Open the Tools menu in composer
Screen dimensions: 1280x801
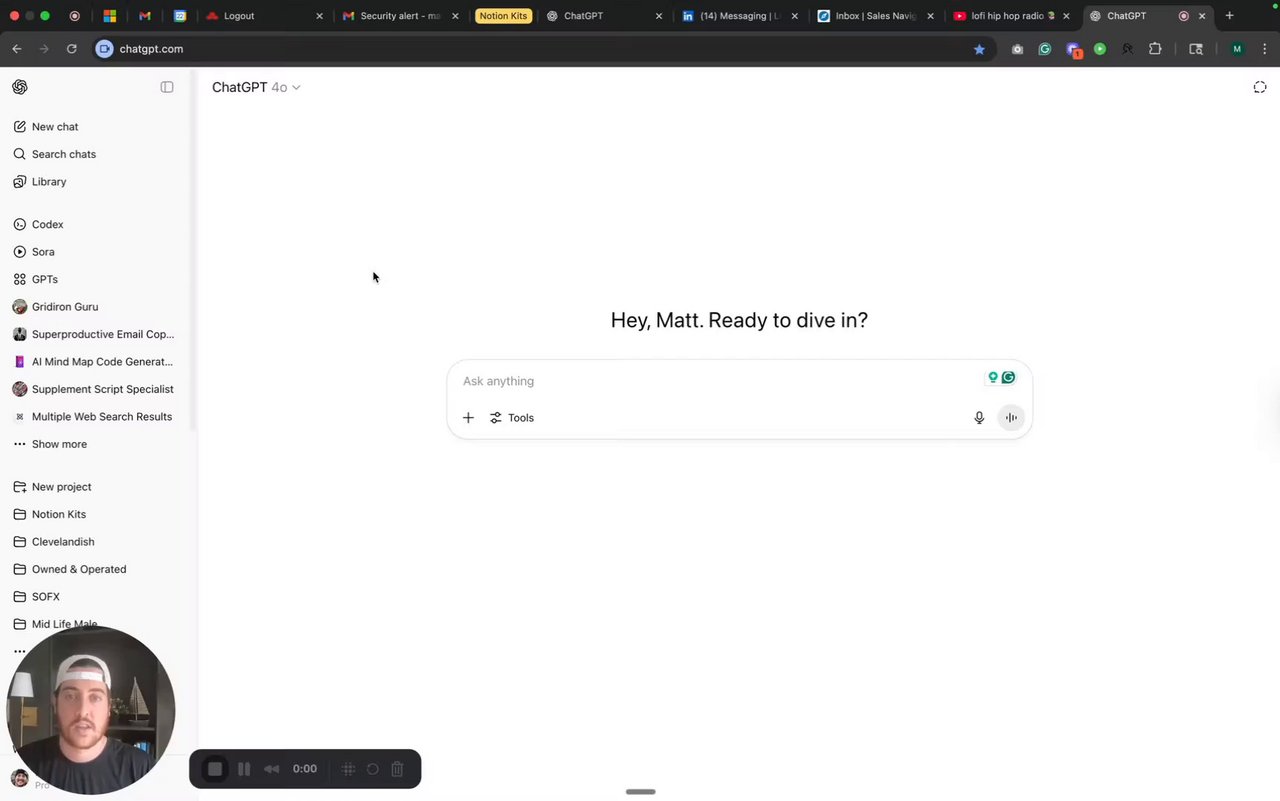click(x=512, y=418)
